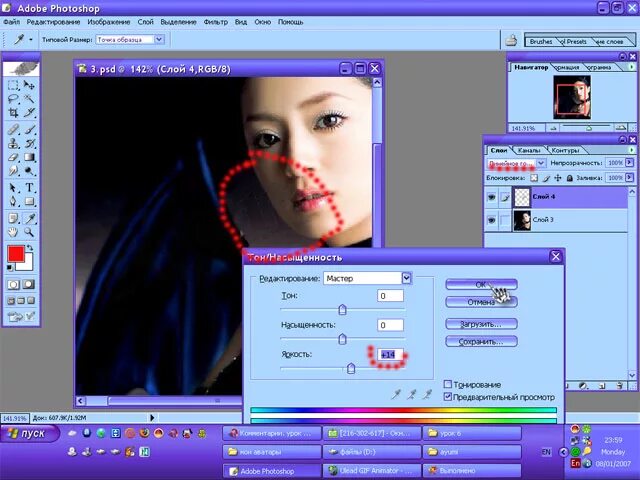Switch to the Каналы tab
640x480 pixels.
click(x=529, y=150)
